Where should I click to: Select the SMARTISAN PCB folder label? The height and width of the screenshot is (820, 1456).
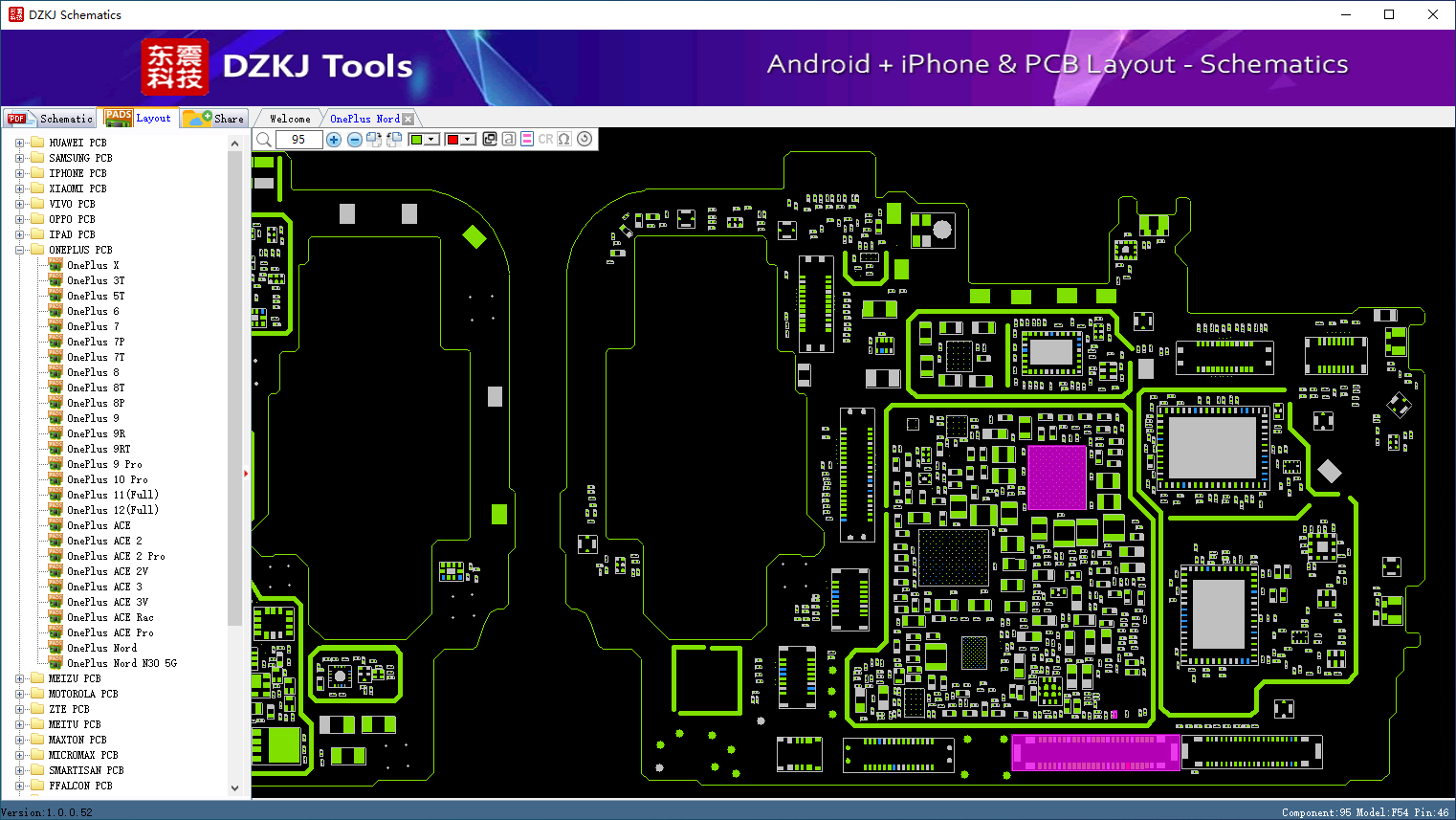coord(86,770)
